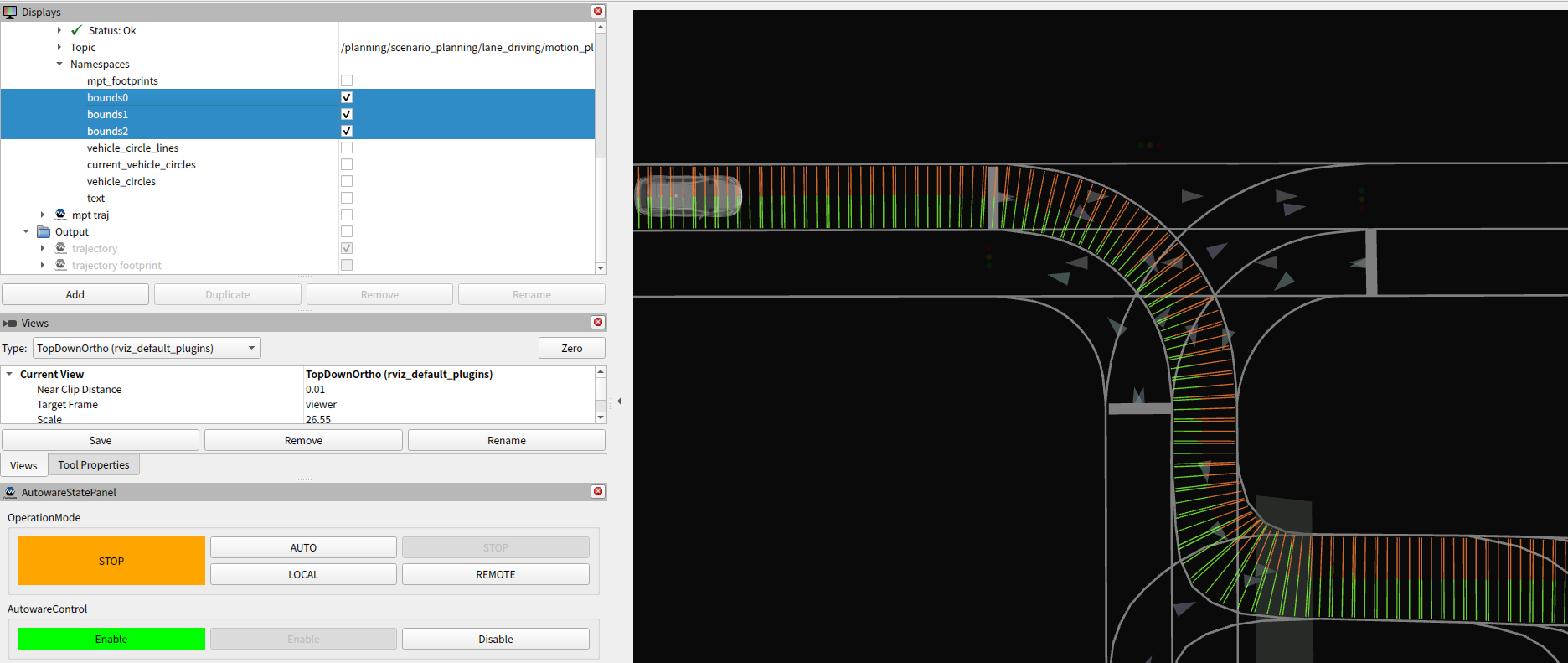Uncheck the bounds1 namespace checkbox
Screen dimensions: 1568x663
(347, 114)
